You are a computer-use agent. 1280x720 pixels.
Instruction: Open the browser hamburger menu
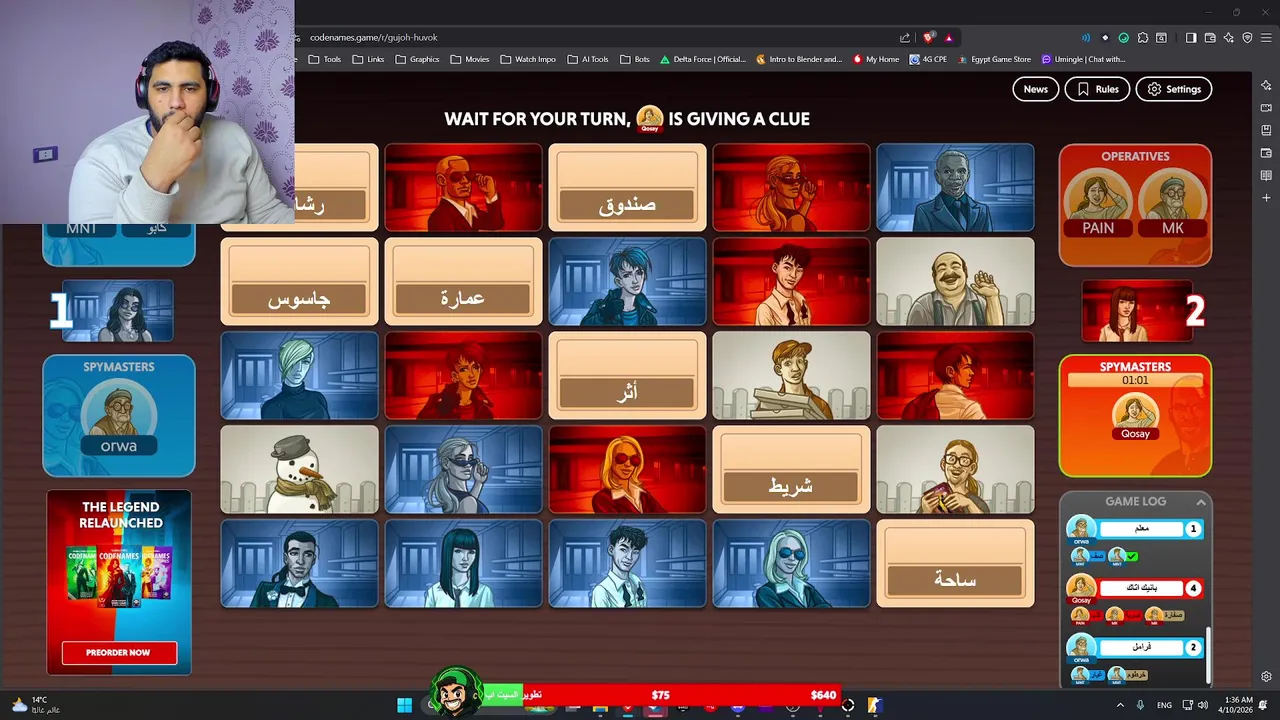(1266, 38)
